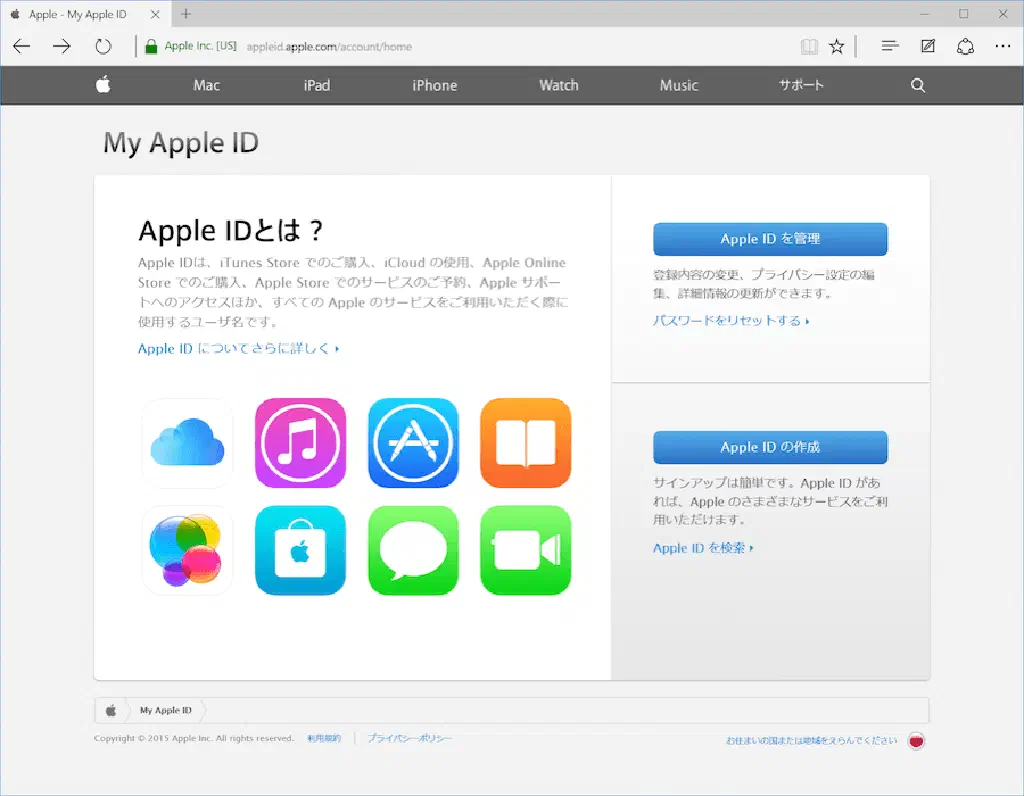Click the Apple Store shopping bag icon
This screenshot has width=1024, height=796.
300,550
